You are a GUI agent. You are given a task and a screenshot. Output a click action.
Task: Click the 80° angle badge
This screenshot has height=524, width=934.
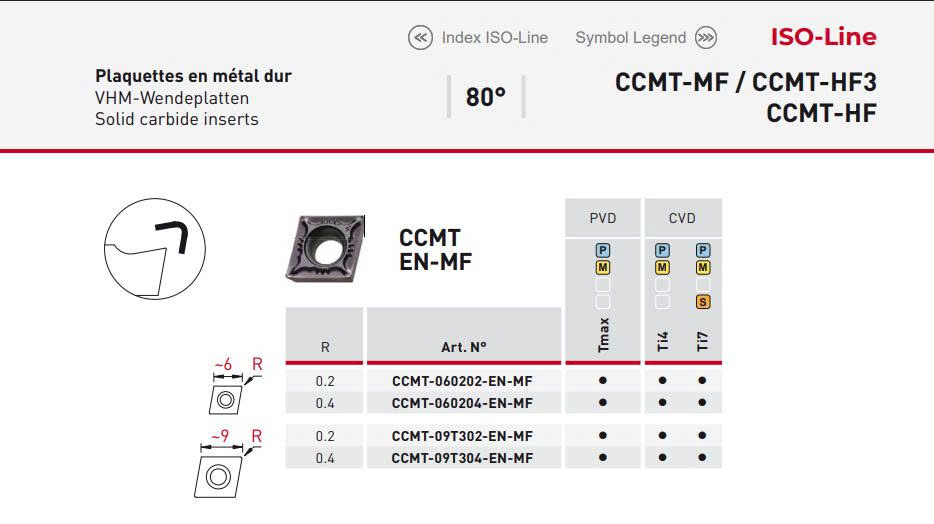[486, 97]
